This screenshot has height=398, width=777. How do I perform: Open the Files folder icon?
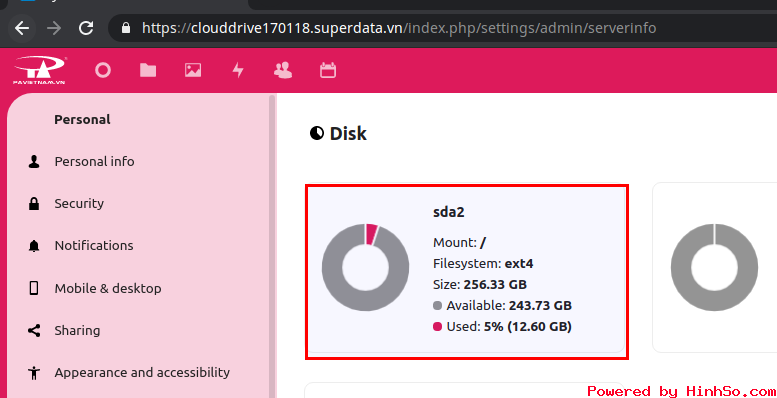(x=148, y=70)
